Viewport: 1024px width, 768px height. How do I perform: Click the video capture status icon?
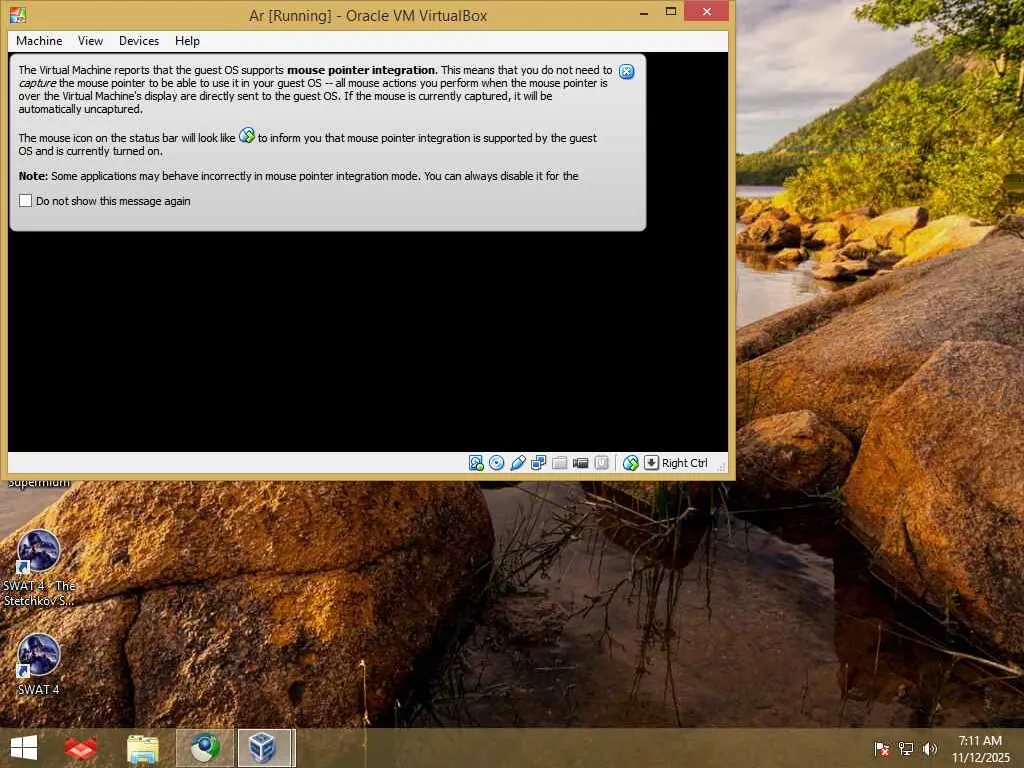[581, 463]
